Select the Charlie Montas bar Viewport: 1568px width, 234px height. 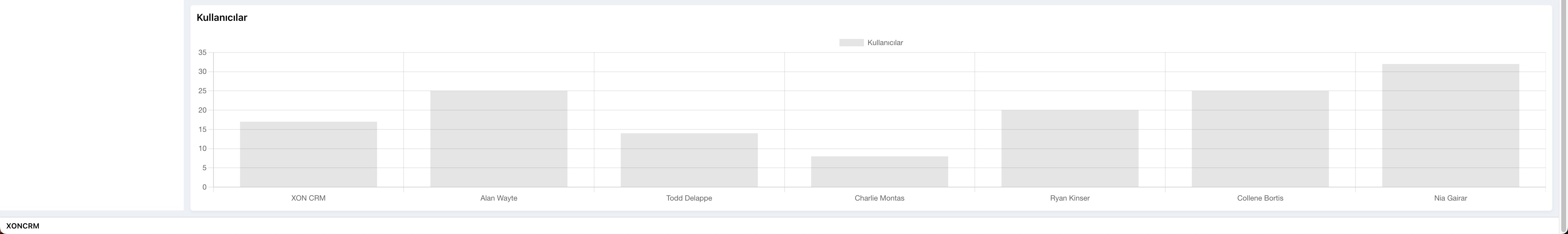coord(880,172)
